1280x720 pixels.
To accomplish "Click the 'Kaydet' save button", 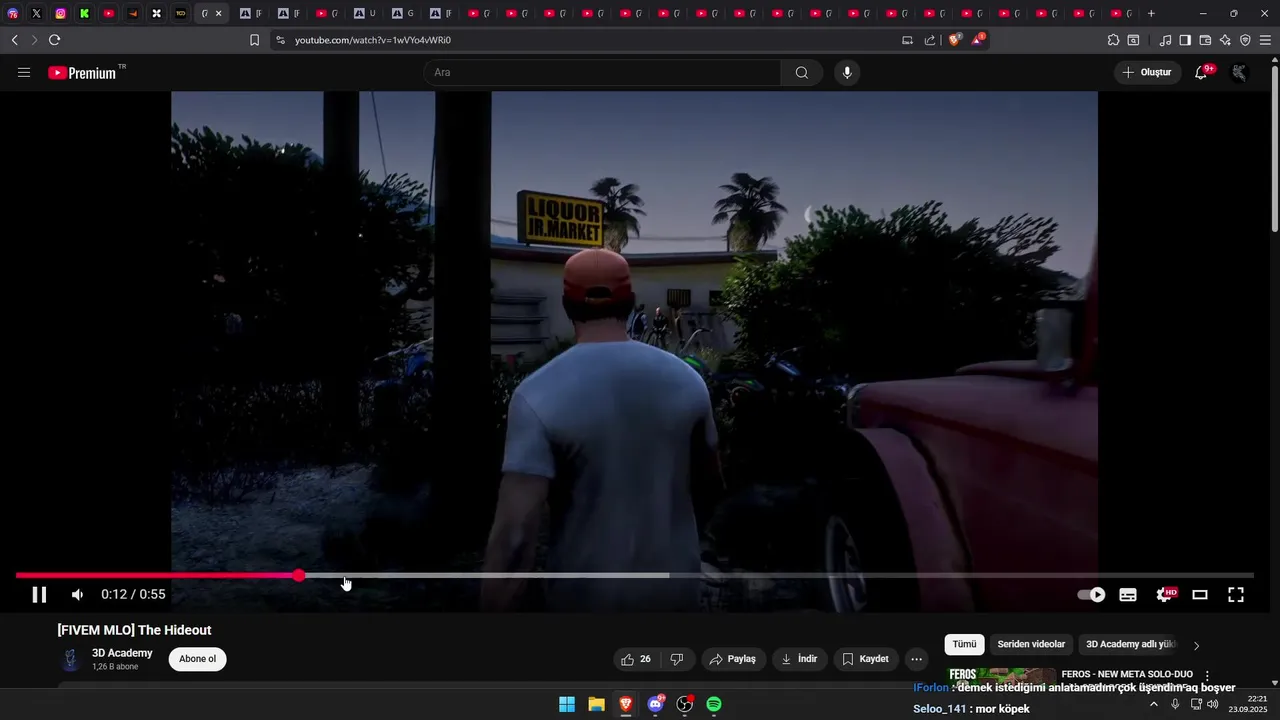I will pos(866,659).
